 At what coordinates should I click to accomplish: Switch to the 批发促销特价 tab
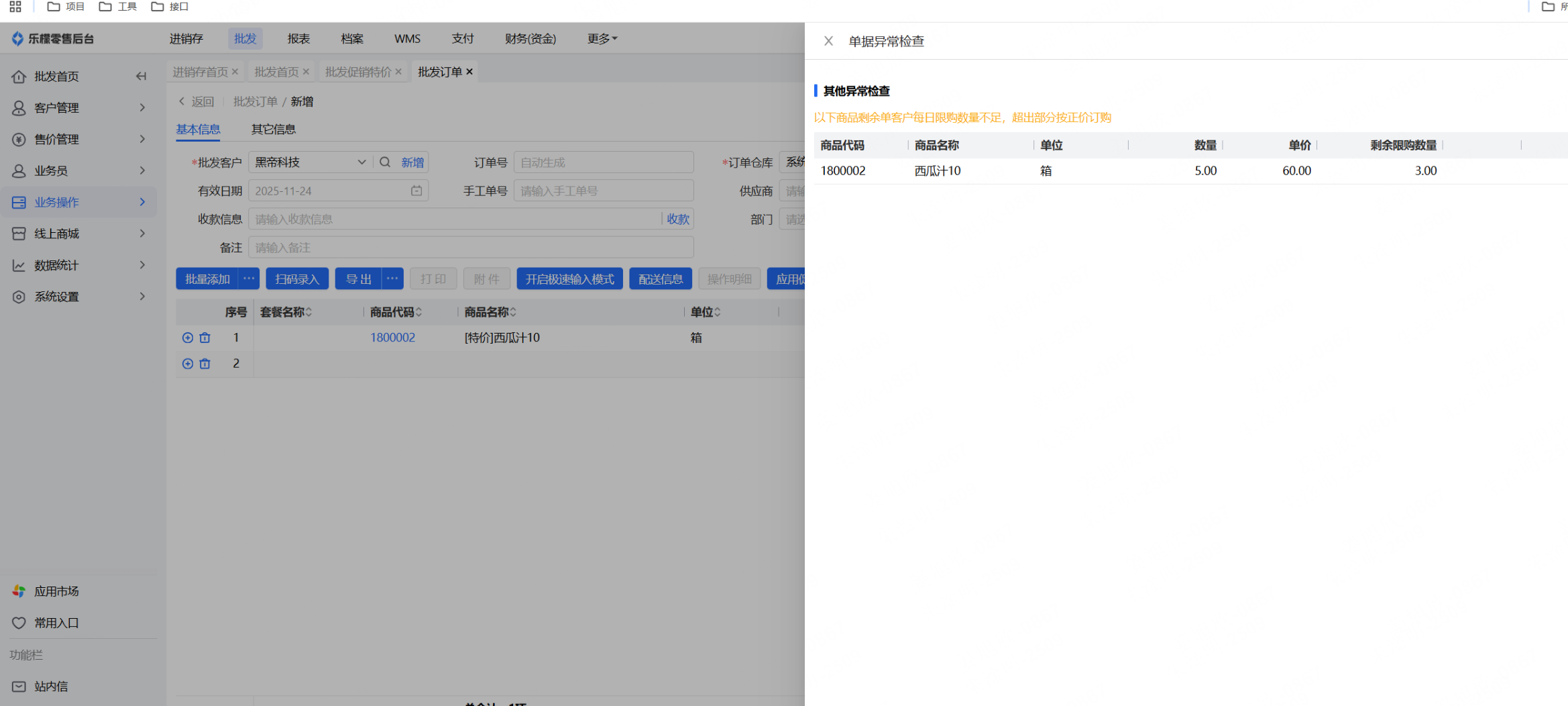coord(358,72)
